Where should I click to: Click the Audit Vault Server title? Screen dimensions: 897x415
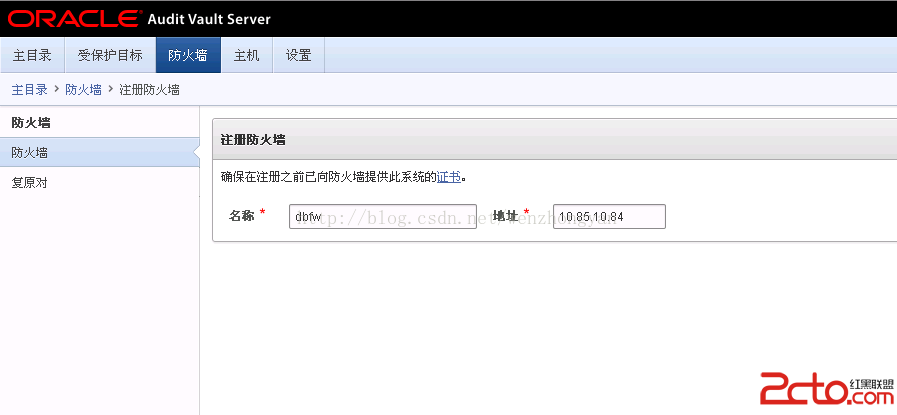pyautogui.click(x=209, y=19)
